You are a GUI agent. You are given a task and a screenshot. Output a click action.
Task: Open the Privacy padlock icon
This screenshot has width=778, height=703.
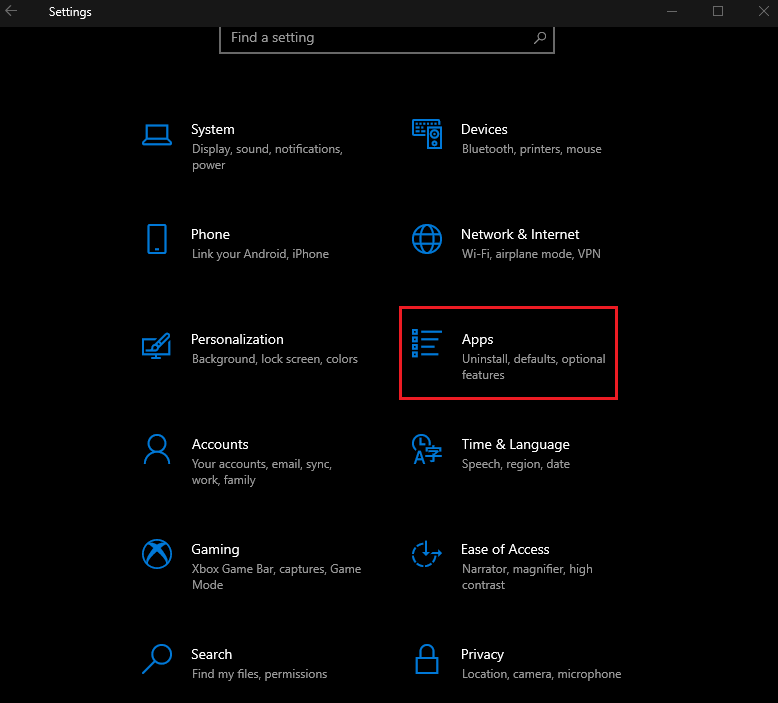pos(427,659)
